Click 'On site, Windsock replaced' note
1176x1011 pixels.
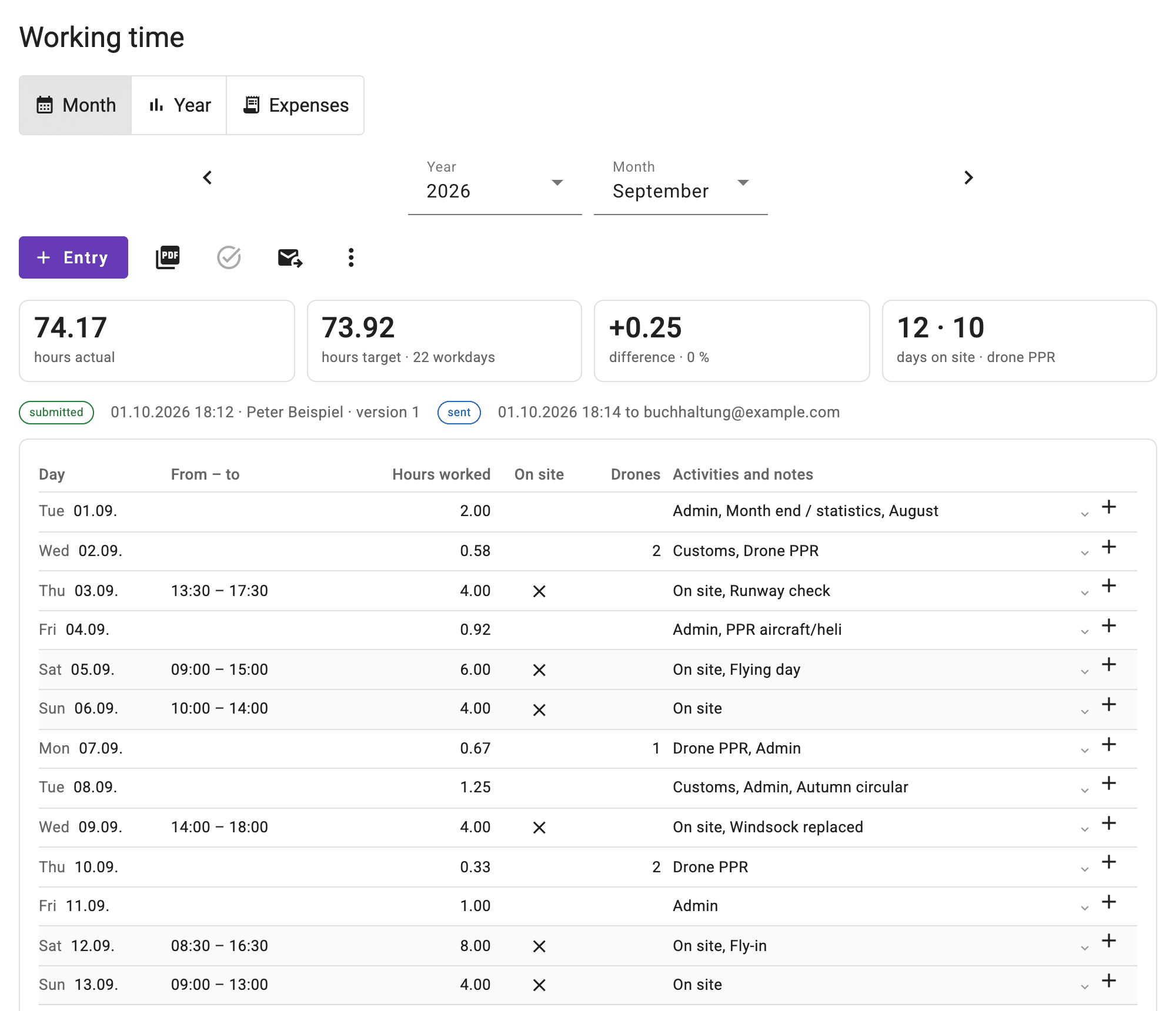pyautogui.click(x=768, y=827)
